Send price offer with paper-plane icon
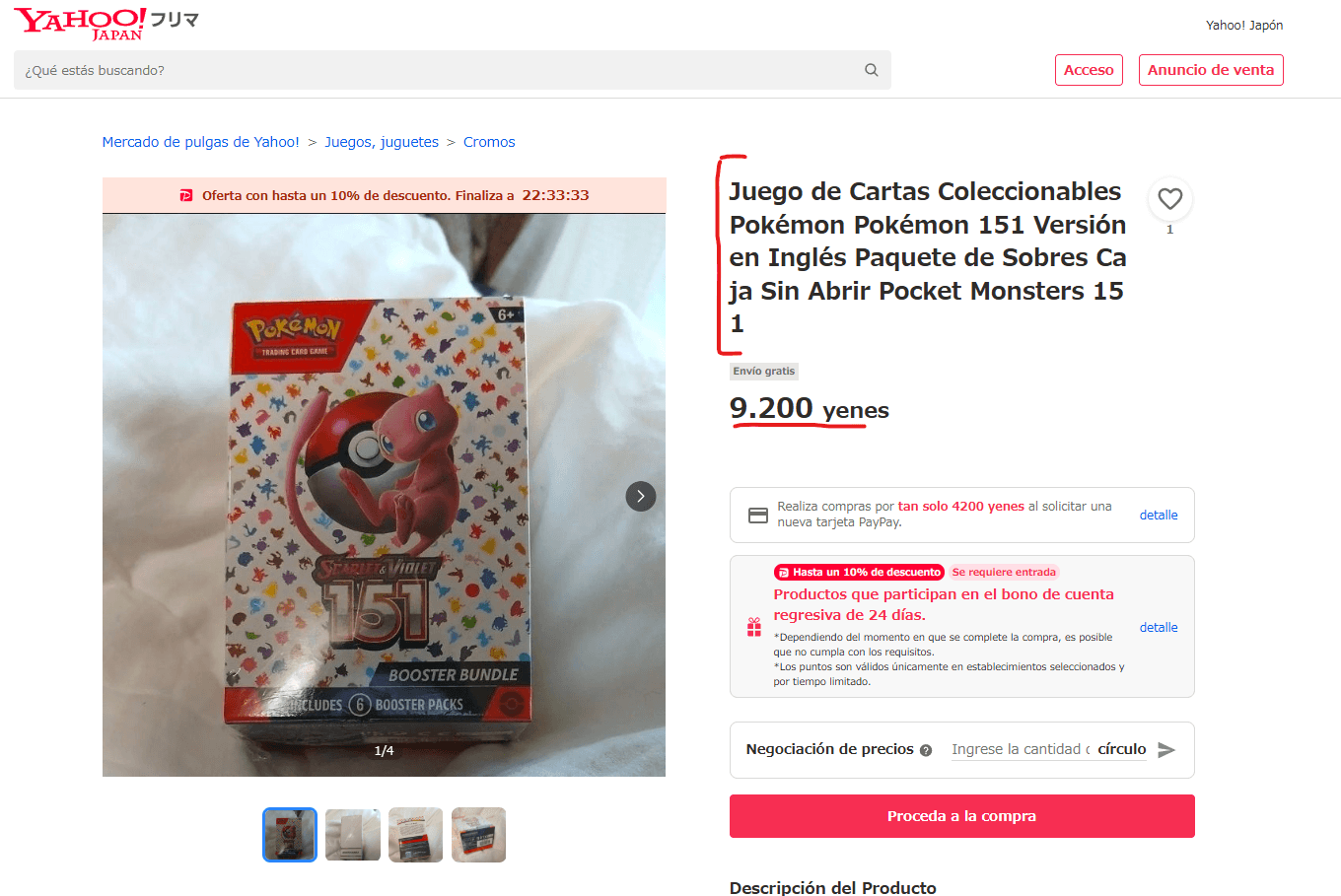 point(1166,750)
